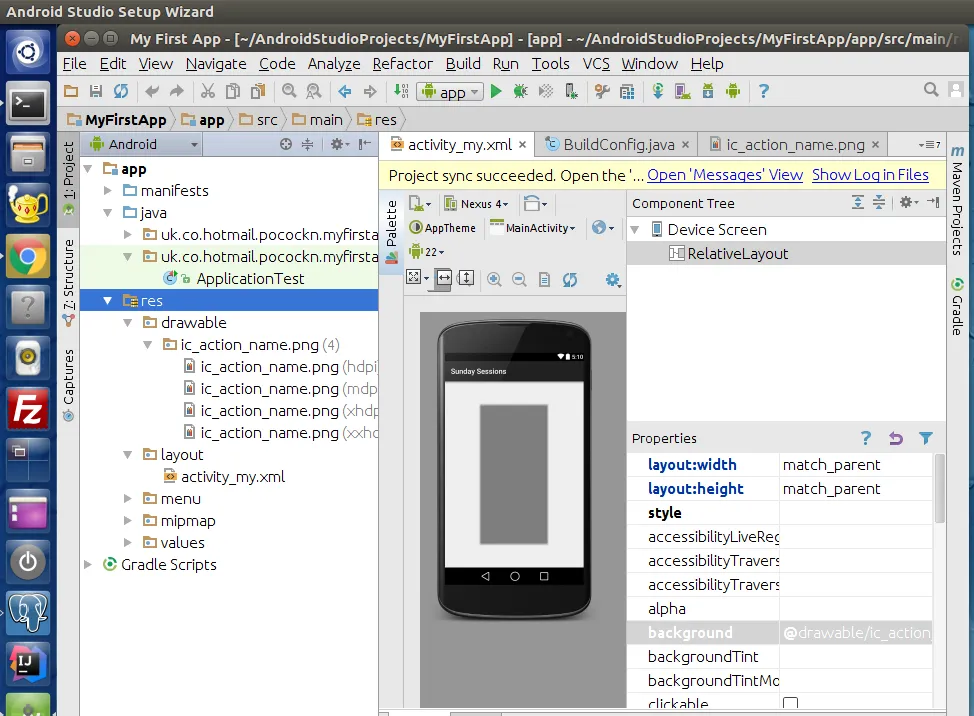
Task: Click the Cut scissors icon
Action: pos(207,92)
